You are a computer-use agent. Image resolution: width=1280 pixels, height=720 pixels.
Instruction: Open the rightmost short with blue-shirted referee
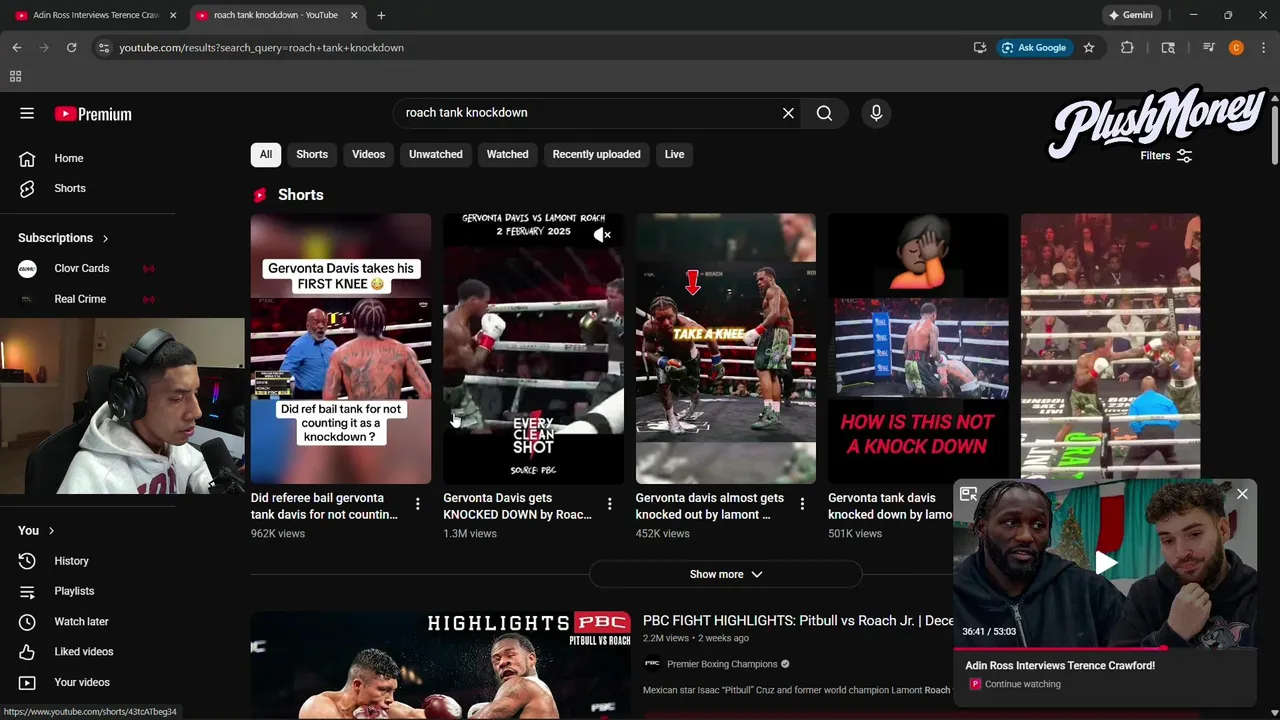(1110, 348)
